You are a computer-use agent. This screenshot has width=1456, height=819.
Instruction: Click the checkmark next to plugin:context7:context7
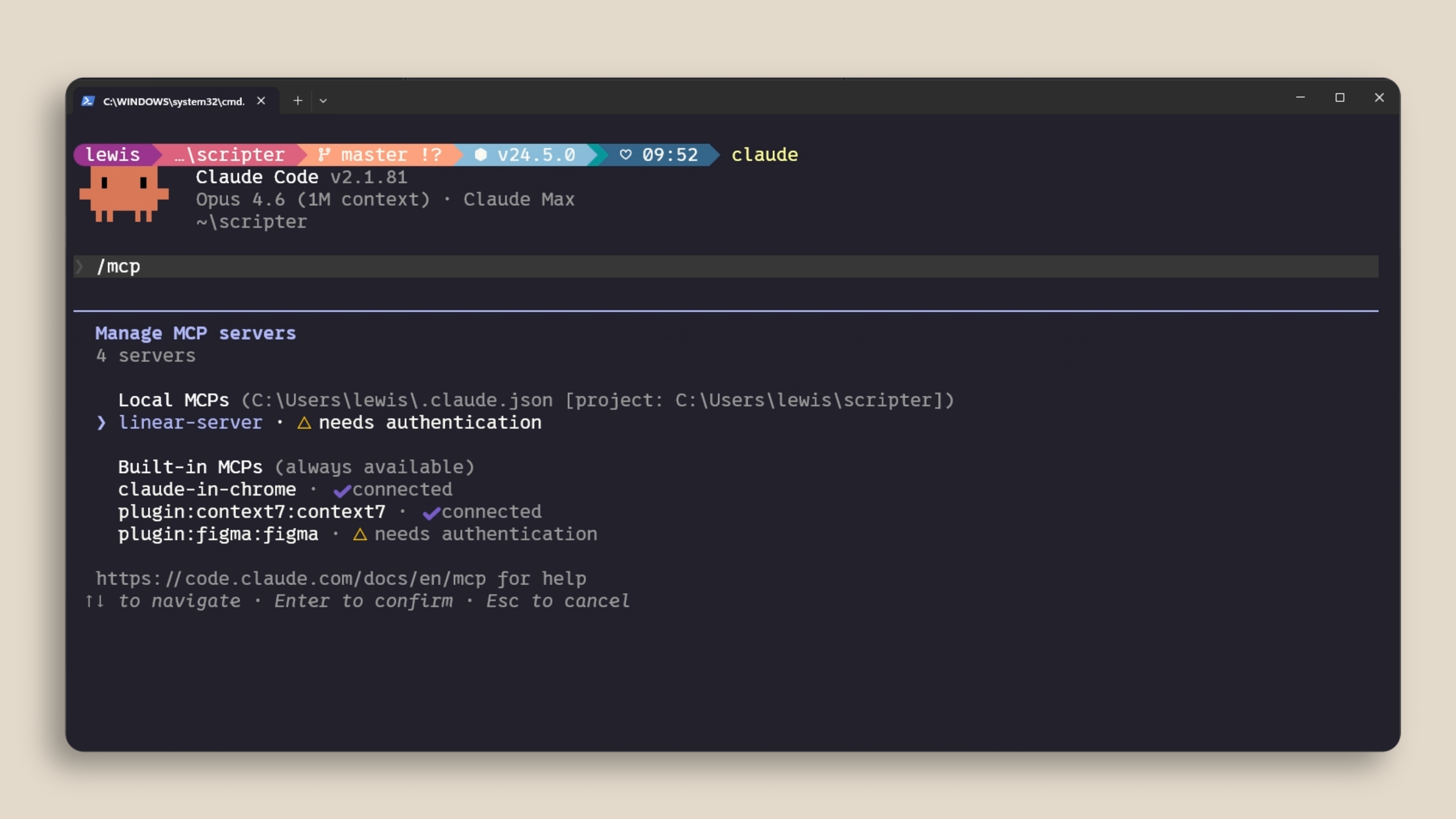(x=431, y=513)
